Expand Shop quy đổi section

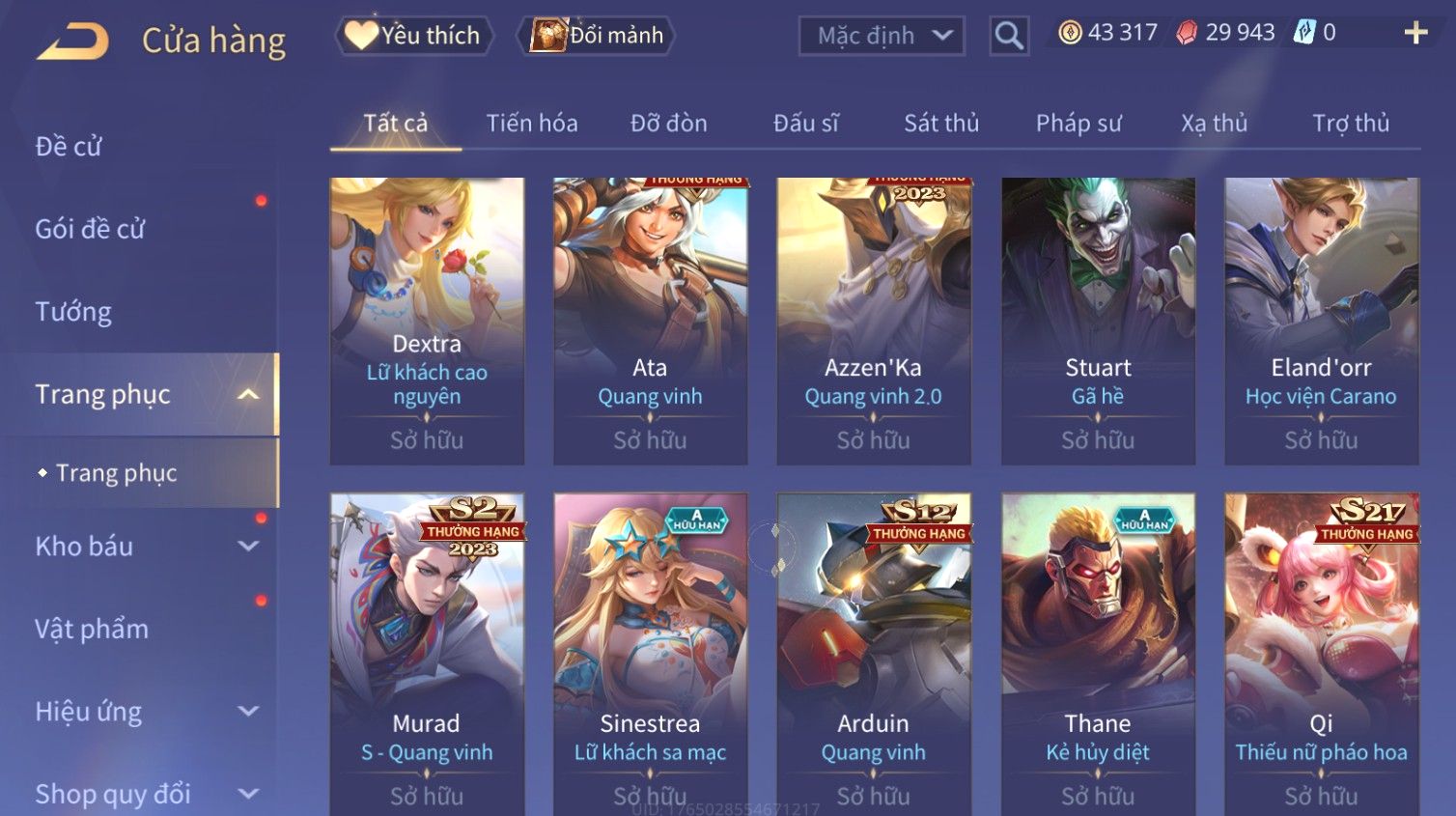pyautogui.click(x=248, y=794)
